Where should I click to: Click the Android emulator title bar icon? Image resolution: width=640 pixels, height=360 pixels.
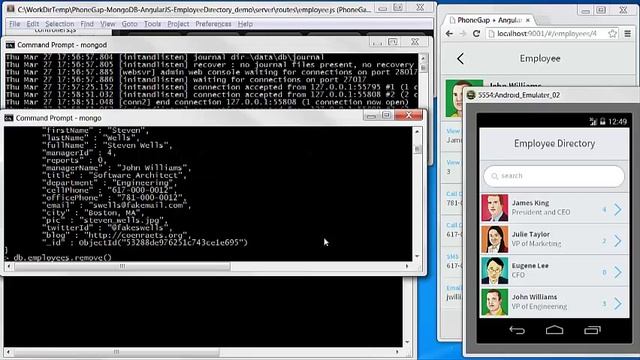(471, 95)
